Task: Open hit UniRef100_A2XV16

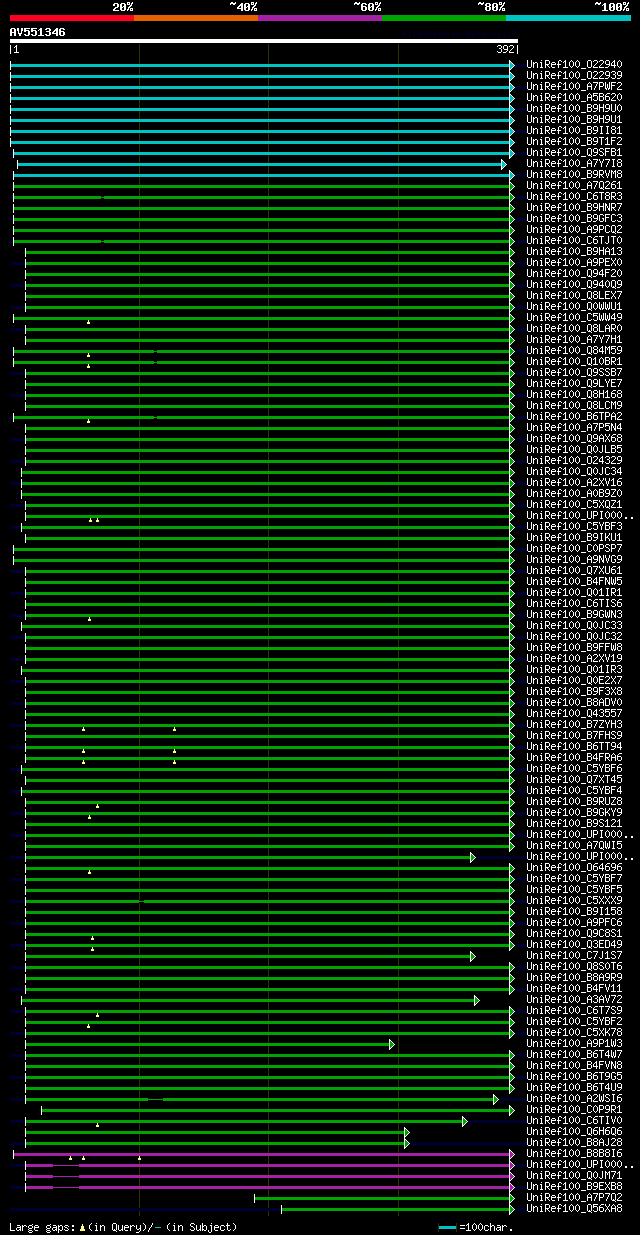Action: point(574,483)
